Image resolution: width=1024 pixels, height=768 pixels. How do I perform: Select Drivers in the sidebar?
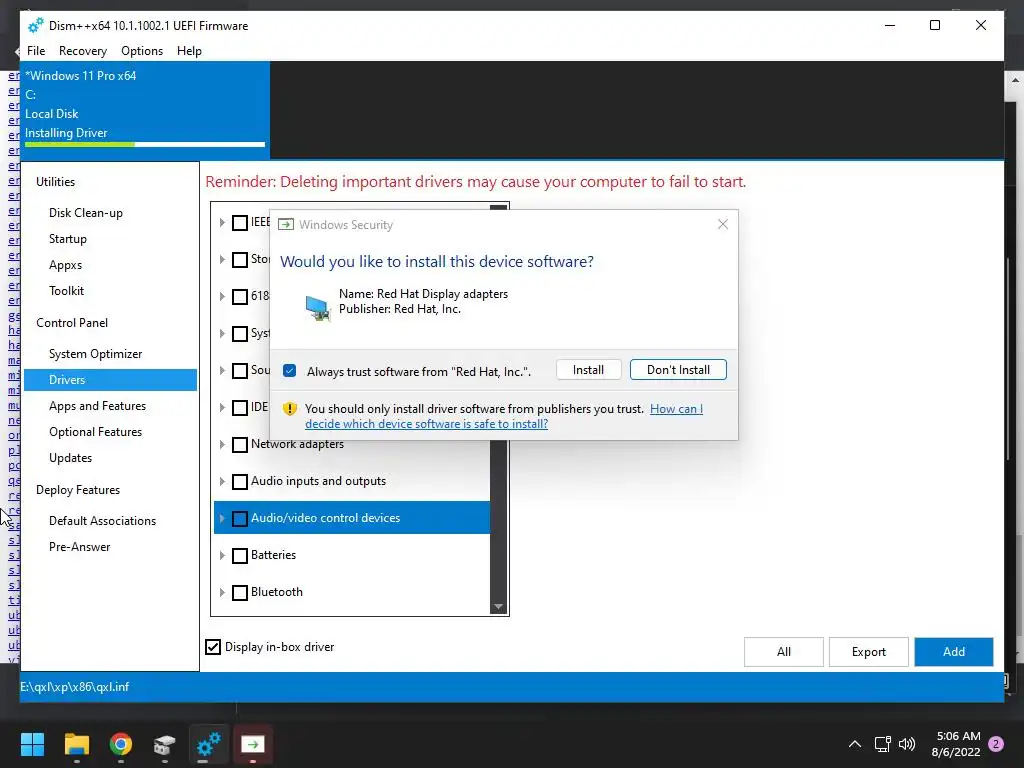pos(110,380)
